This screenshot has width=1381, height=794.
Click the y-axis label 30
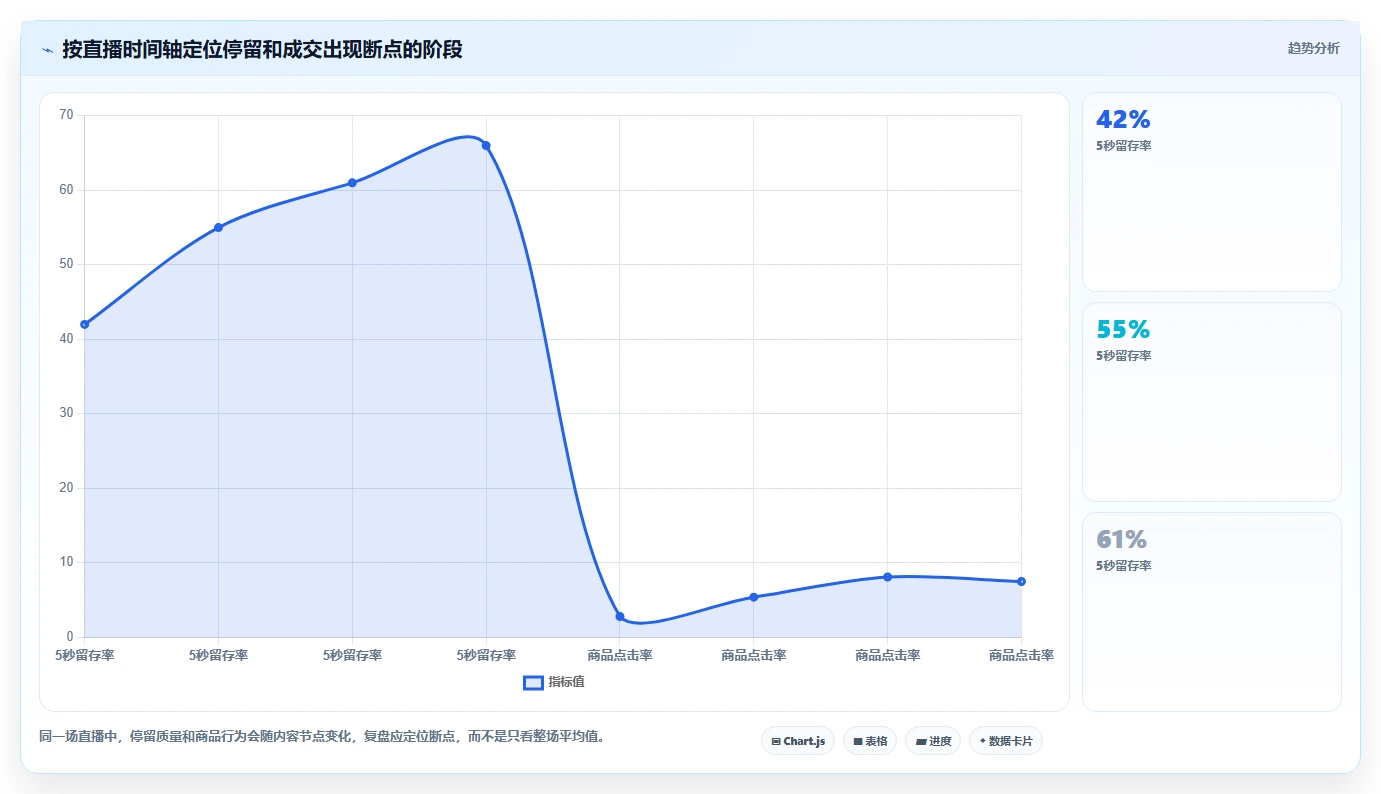pos(66,413)
